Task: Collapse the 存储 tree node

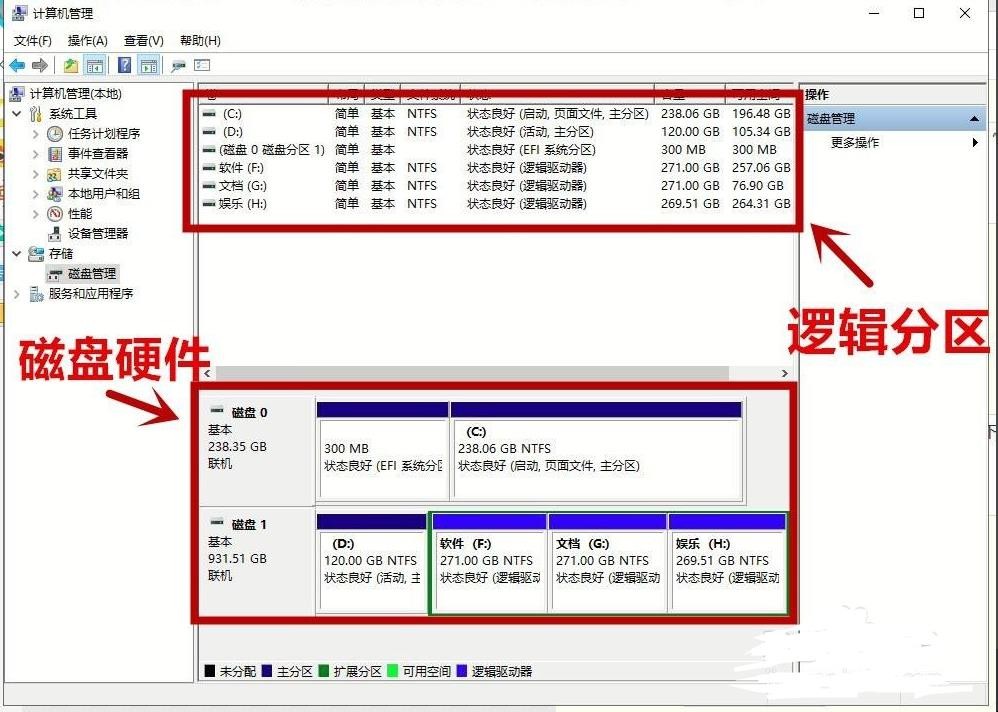Action: click(17, 254)
